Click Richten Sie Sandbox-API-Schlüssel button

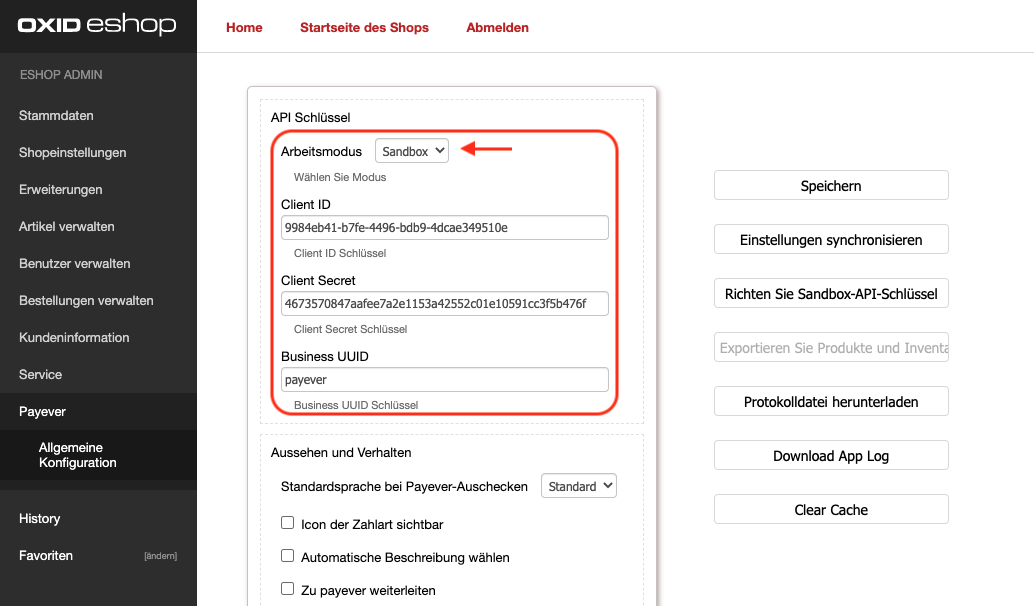pyautogui.click(x=831, y=293)
